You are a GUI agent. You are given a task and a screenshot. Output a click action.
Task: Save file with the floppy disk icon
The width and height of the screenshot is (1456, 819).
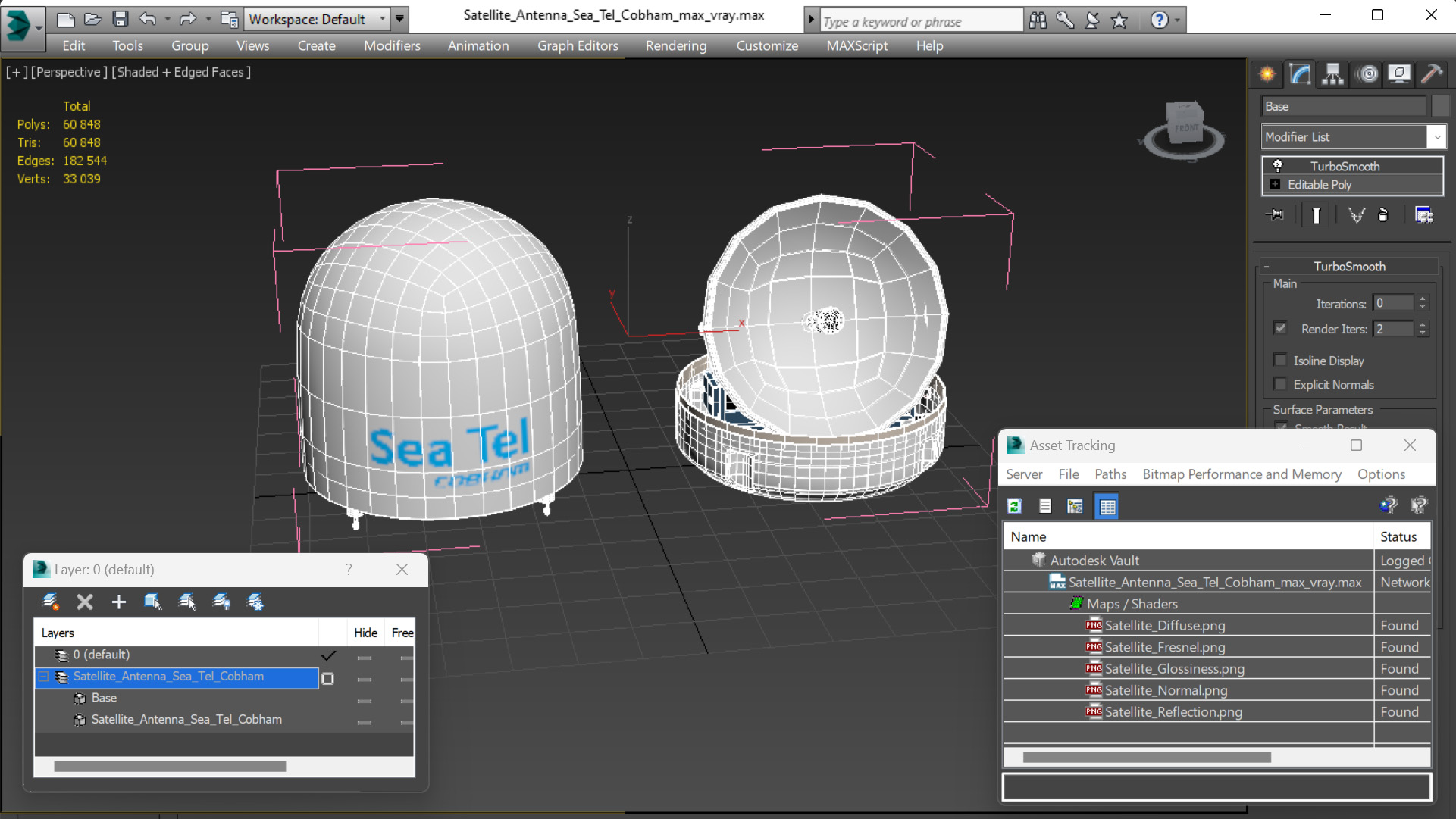point(120,19)
